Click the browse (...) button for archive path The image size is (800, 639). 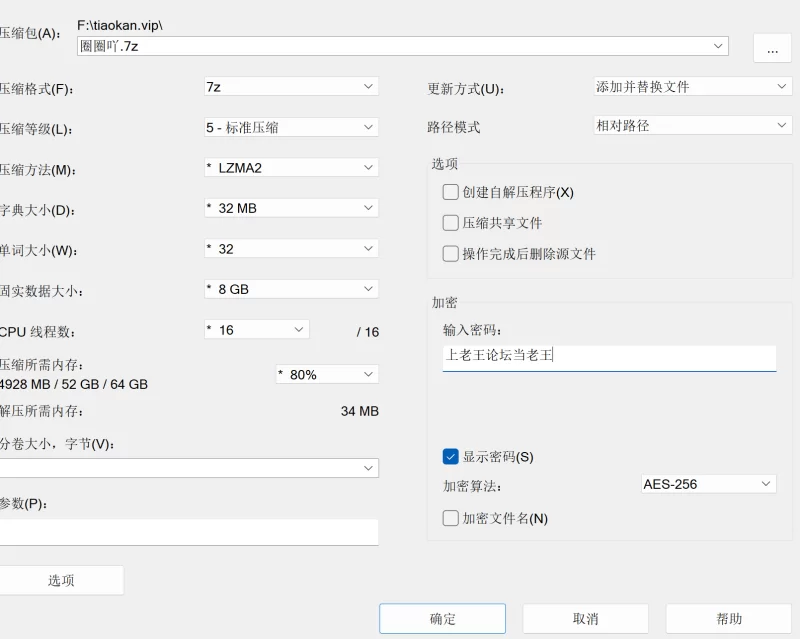(771, 48)
